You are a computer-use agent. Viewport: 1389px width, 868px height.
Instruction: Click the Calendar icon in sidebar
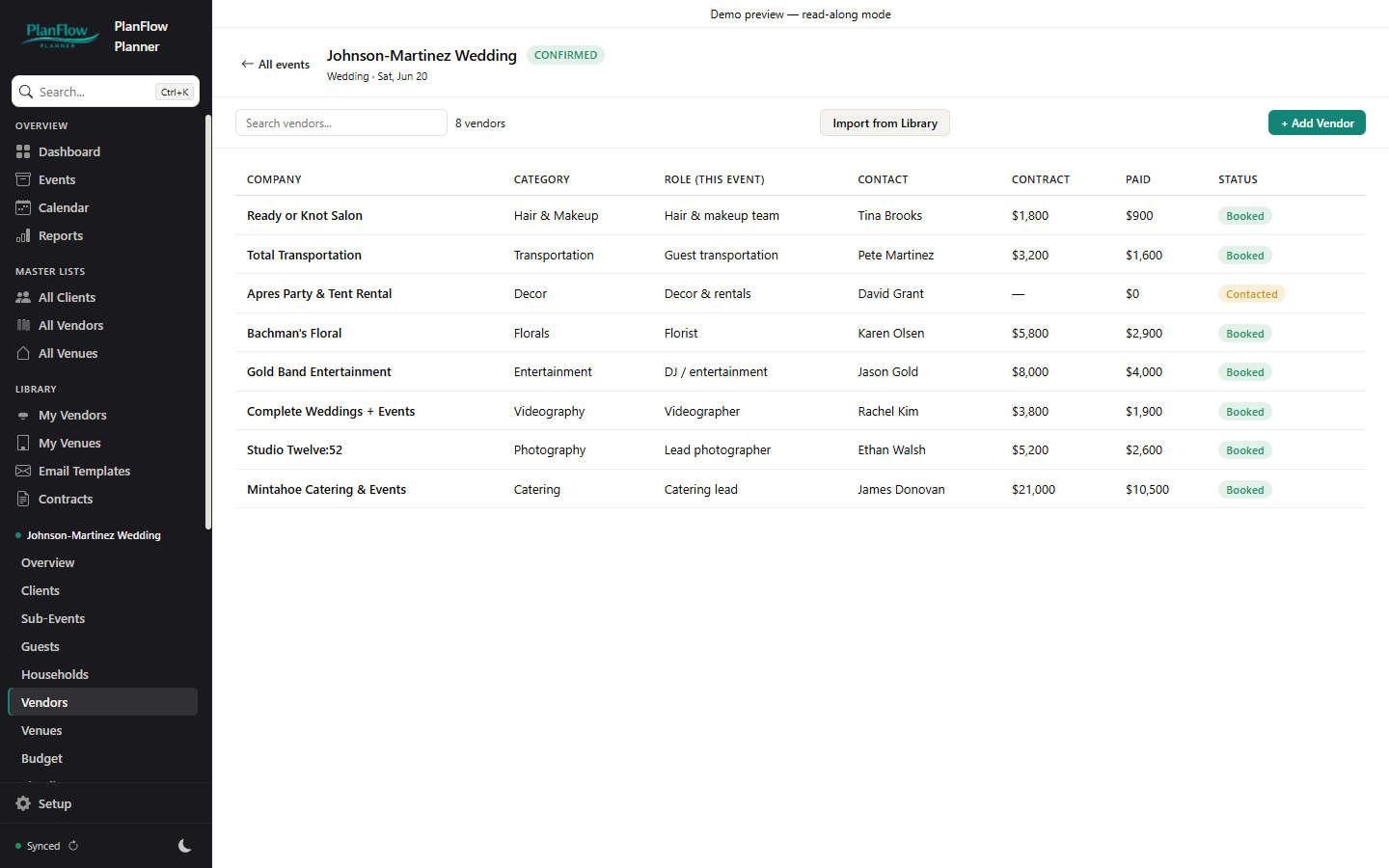pyautogui.click(x=23, y=207)
